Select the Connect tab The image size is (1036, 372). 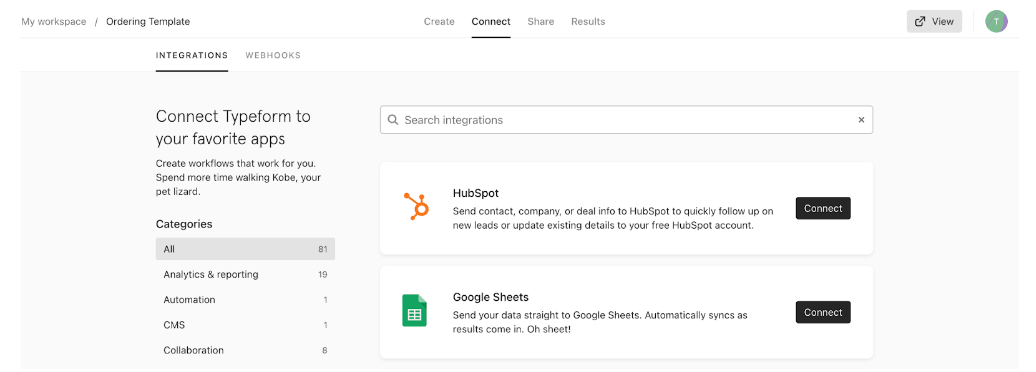pyautogui.click(x=491, y=21)
